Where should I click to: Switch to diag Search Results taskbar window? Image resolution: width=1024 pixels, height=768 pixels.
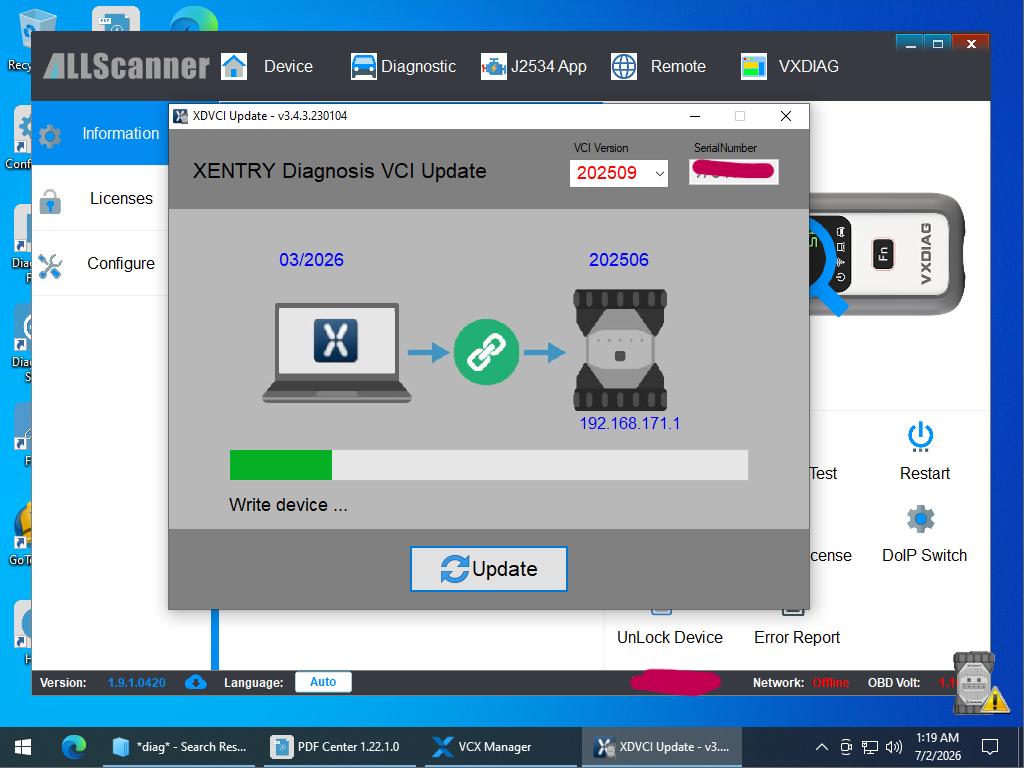180,746
